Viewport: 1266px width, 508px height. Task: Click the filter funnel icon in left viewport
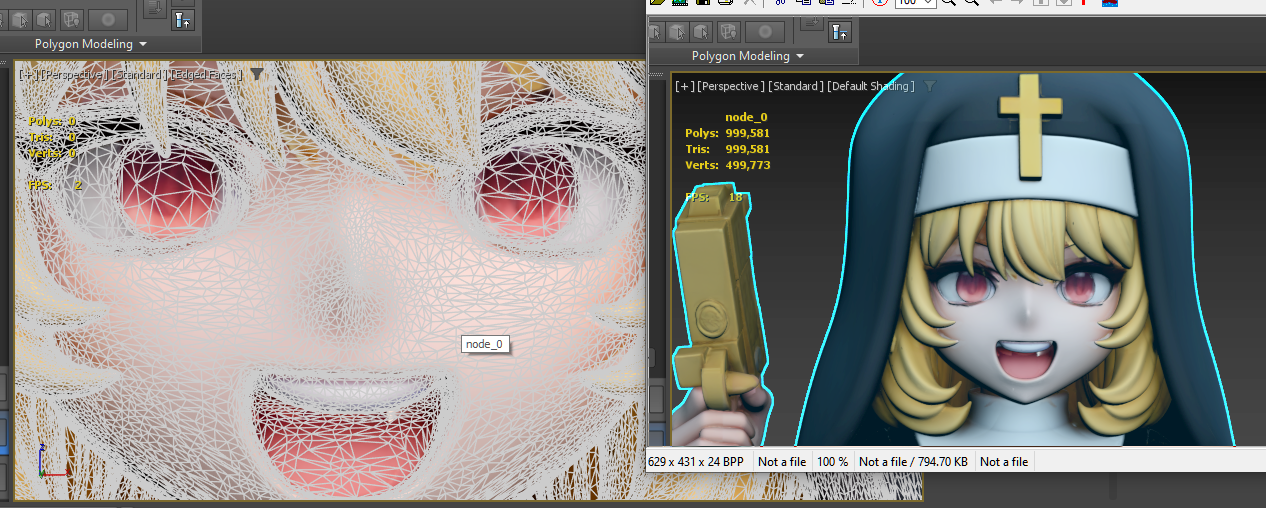(x=257, y=74)
